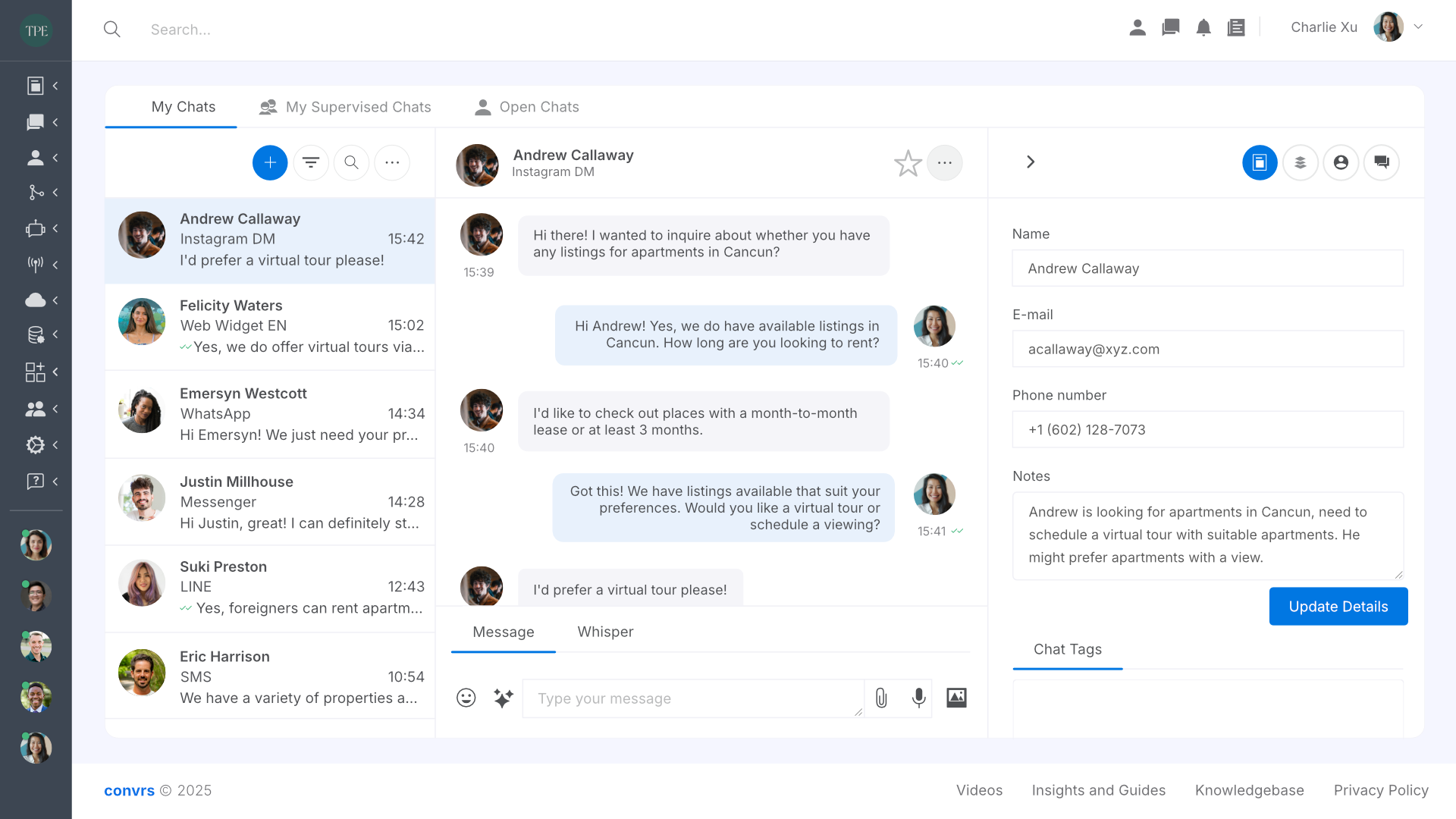The height and width of the screenshot is (819, 1456).
Task: Expand the settings gear sidebar menu
Action: 36,445
